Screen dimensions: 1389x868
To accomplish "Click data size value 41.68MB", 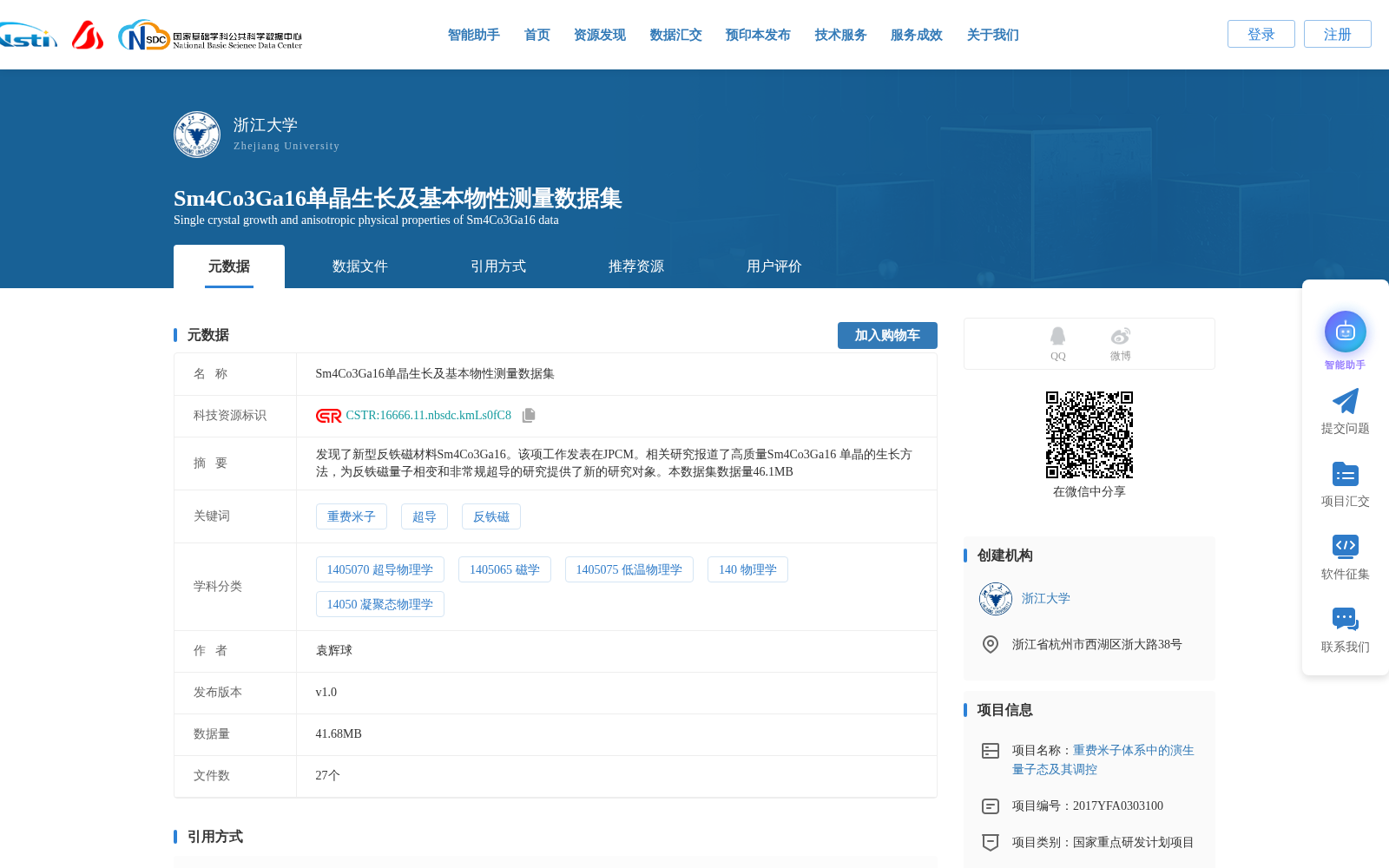I will [x=339, y=734].
